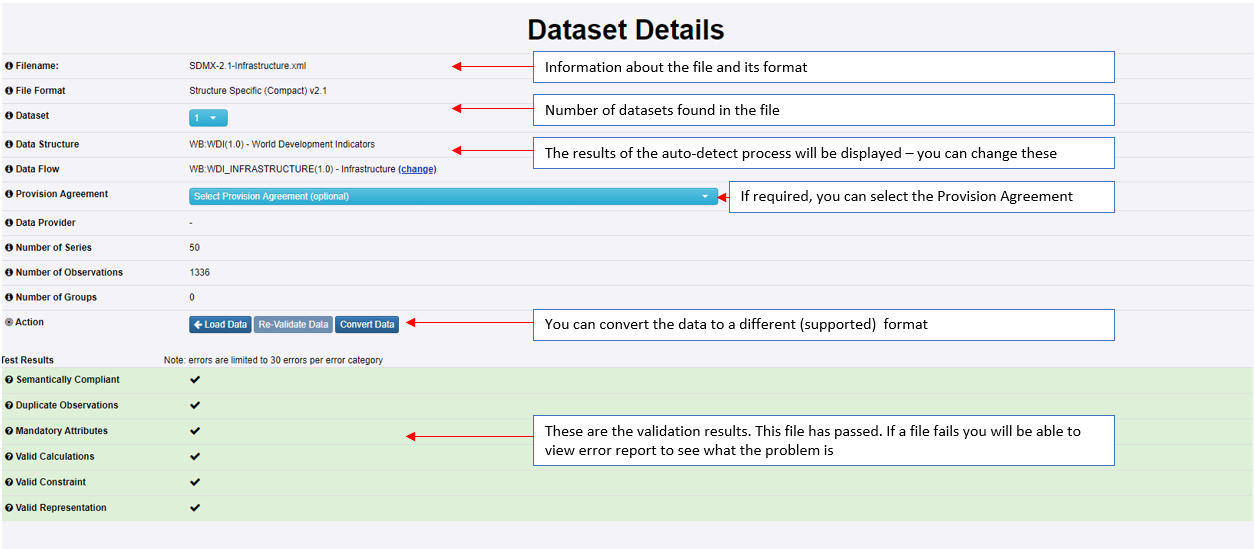Click the icon next to Action label
This screenshot has width=1254, height=549.
(9, 323)
